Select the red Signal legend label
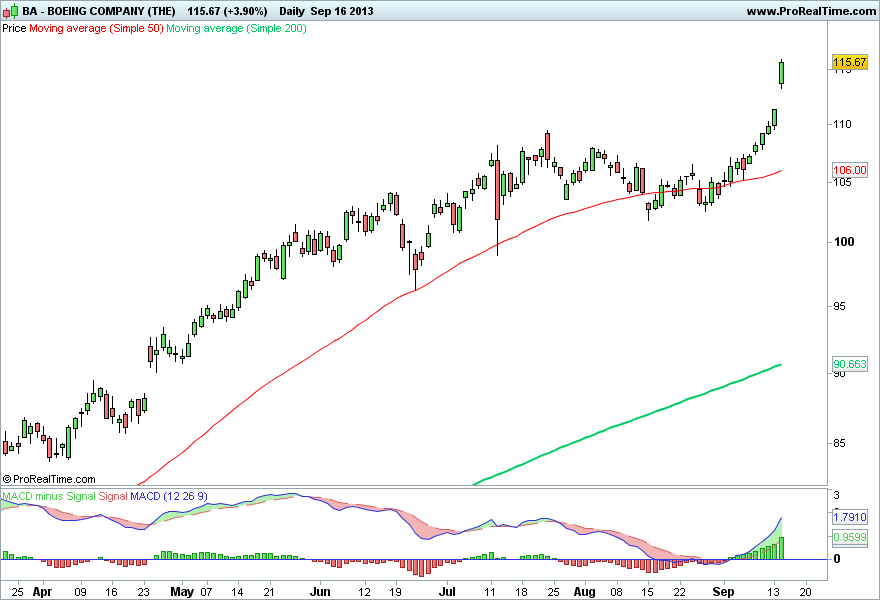This screenshot has width=880, height=600. pos(113,496)
